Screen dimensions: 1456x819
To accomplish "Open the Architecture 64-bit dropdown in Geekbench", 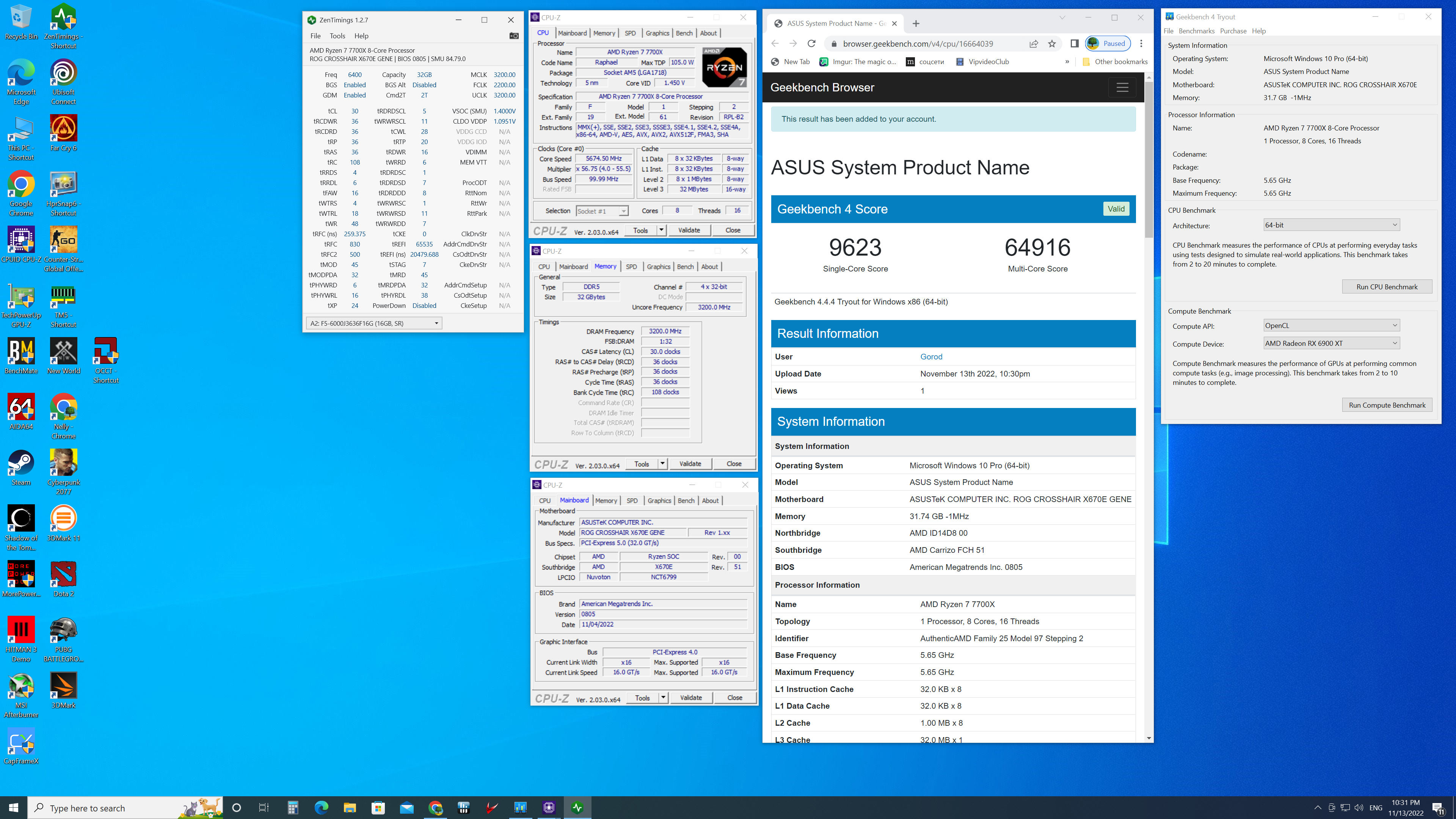I will tap(1331, 225).
